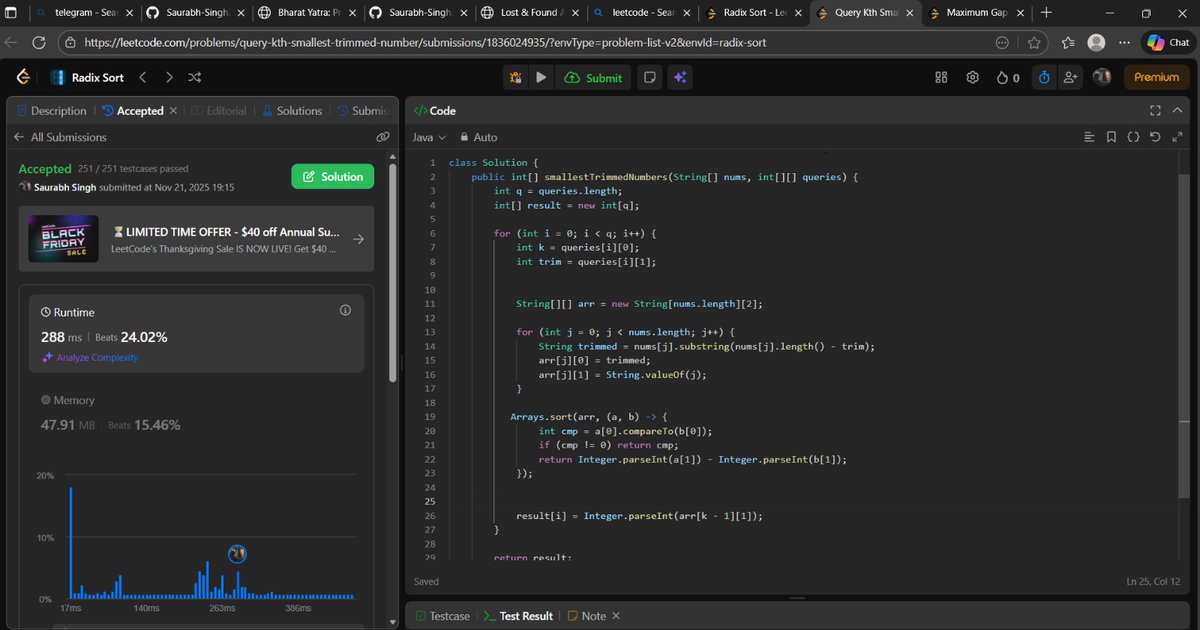Toggle the stopwatch timer

point(1044,77)
